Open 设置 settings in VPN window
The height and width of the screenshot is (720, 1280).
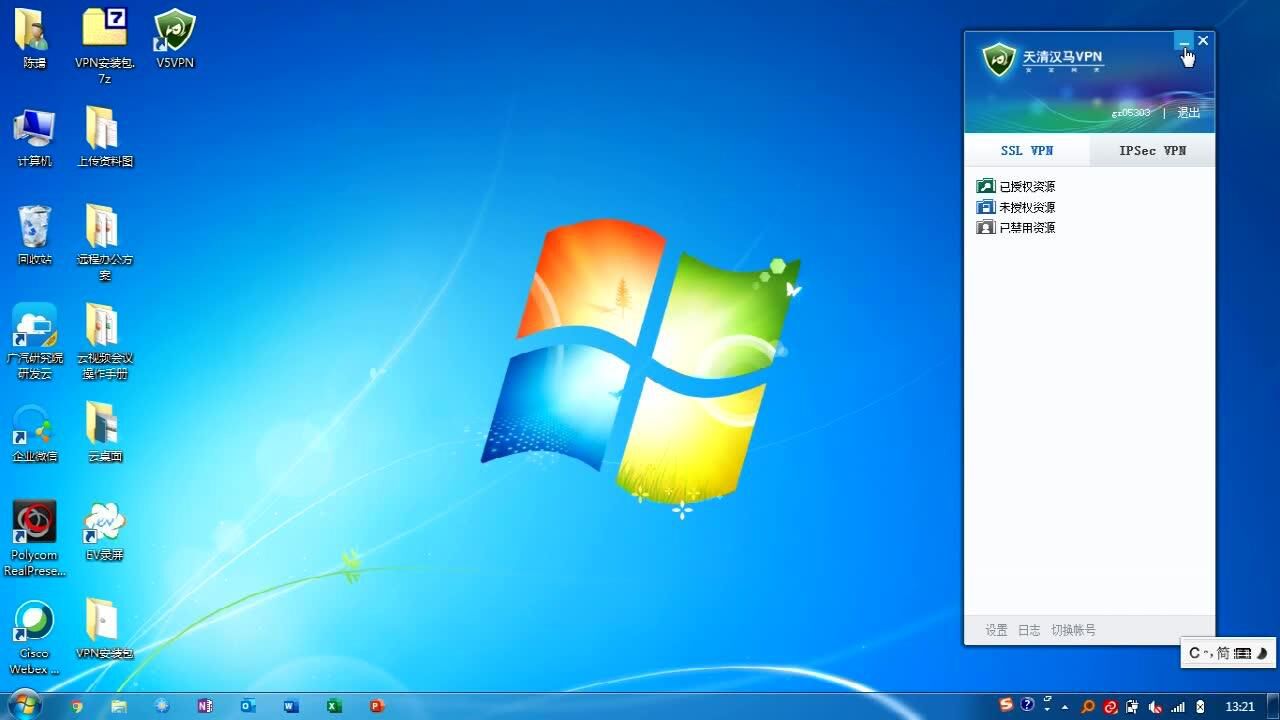click(x=996, y=630)
